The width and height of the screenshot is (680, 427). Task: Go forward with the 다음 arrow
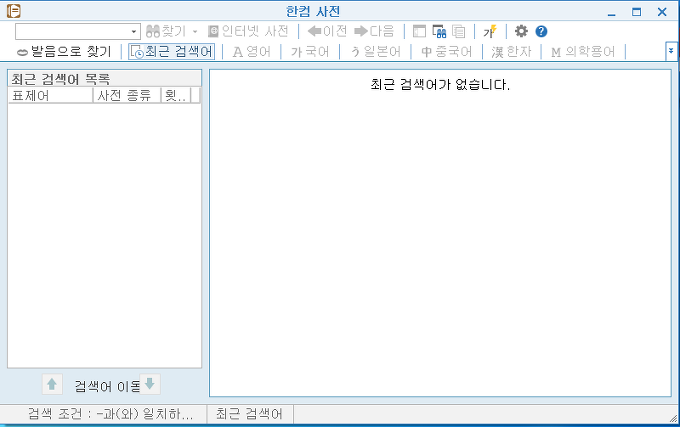tap(374, 31)
